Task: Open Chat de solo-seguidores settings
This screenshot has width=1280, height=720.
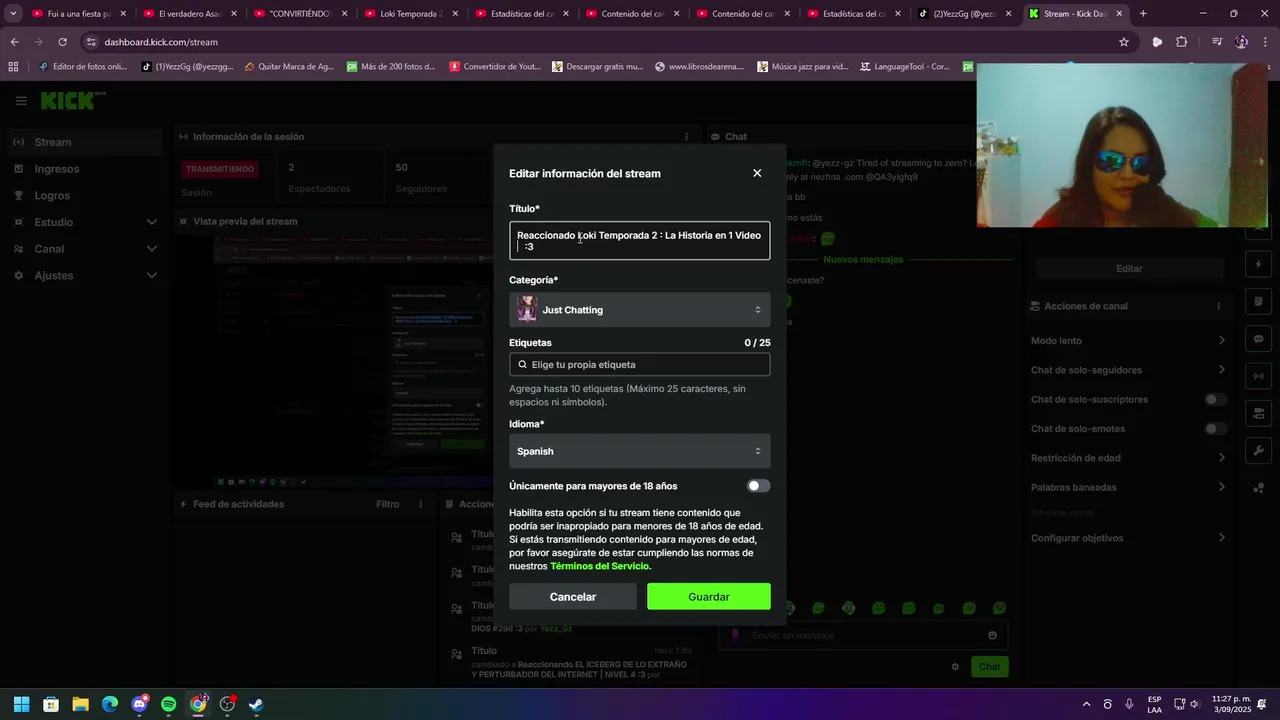Action: click(1128, 370)
